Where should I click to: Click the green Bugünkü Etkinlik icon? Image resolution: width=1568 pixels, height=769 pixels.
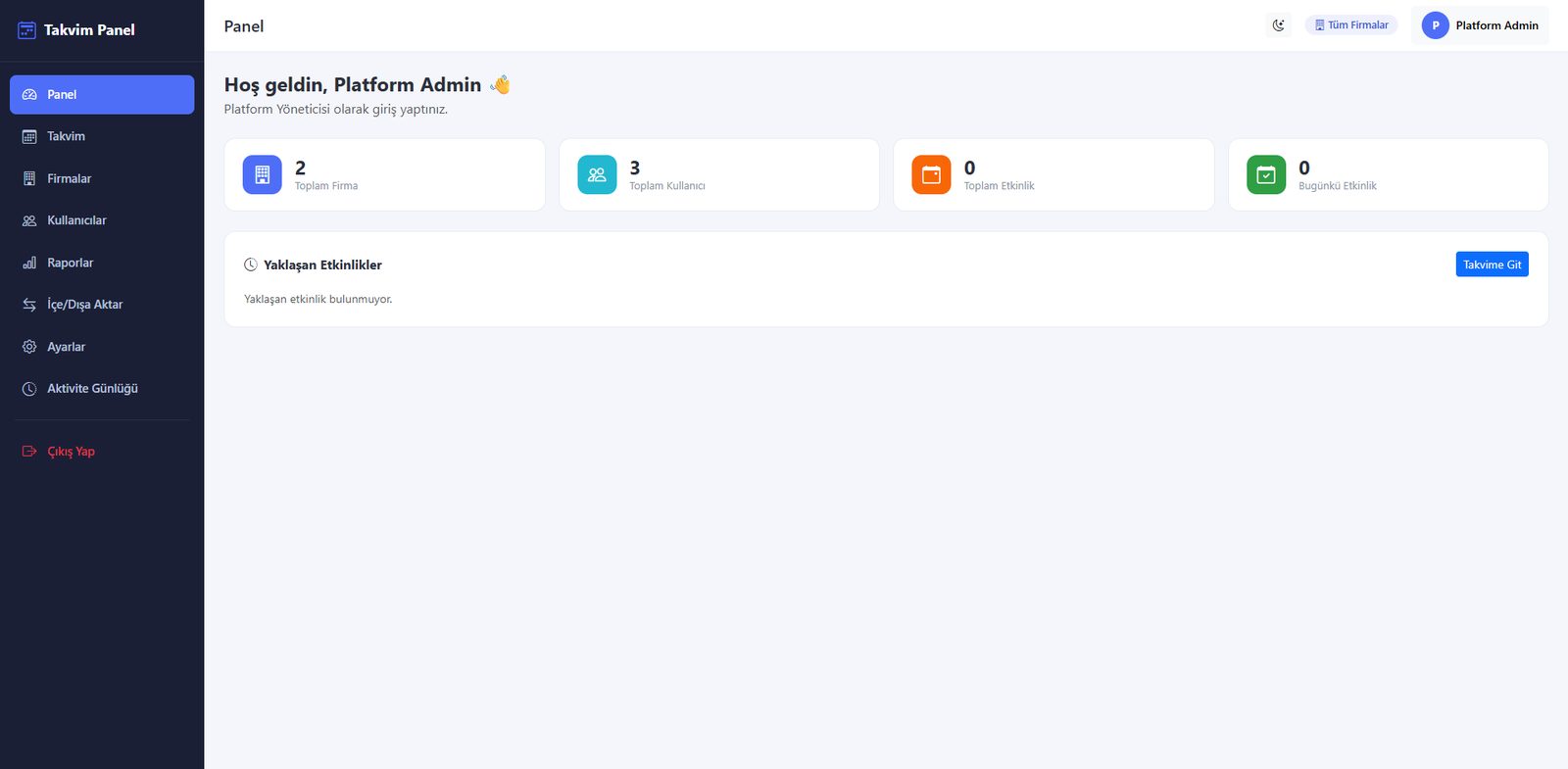click(1266, 174)
